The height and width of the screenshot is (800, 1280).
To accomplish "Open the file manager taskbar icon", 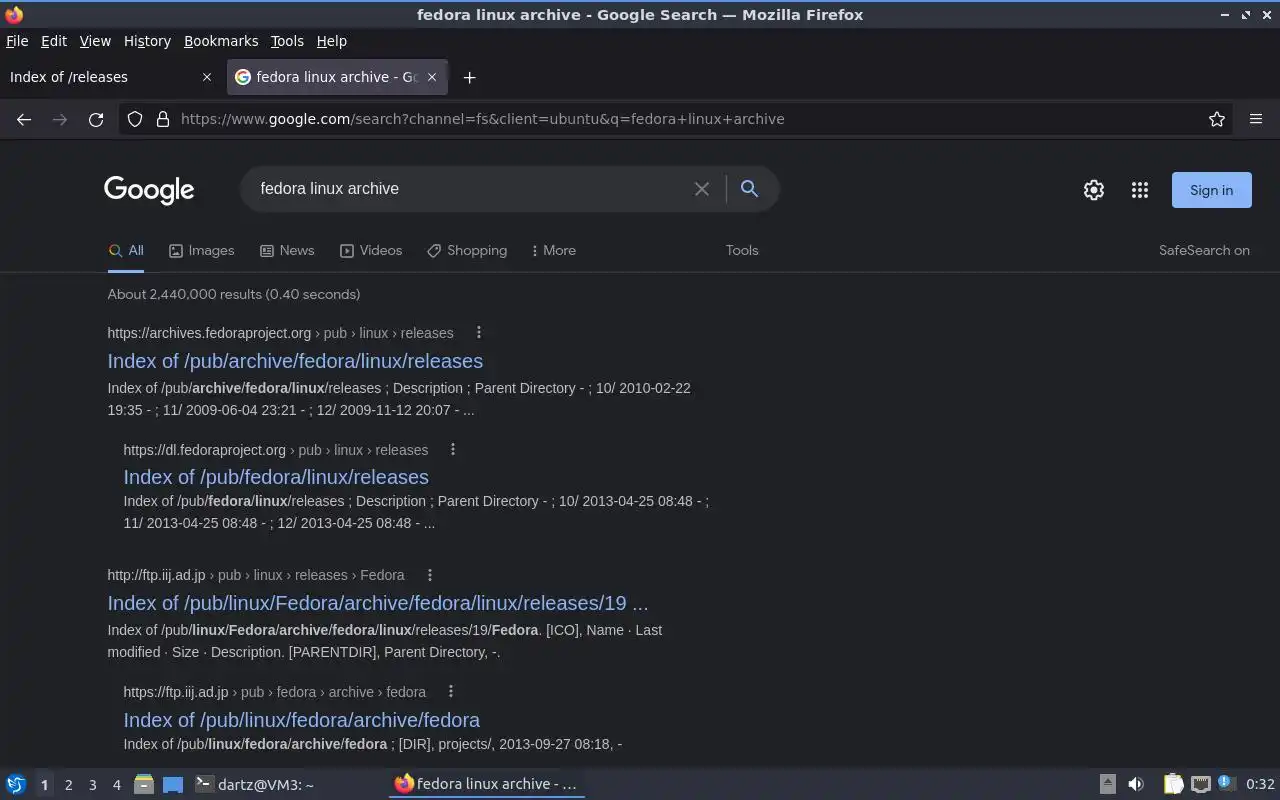I will tap(143, 784).
